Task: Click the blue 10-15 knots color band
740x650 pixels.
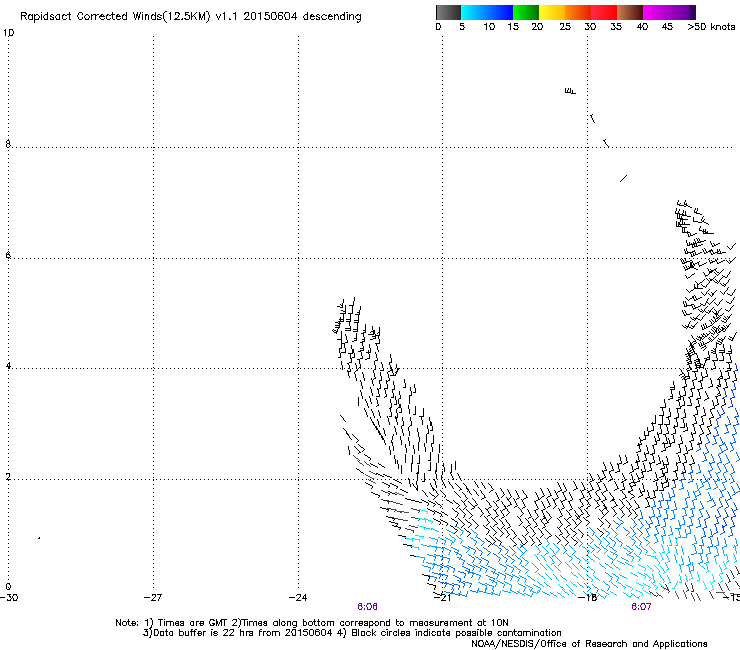Action: 500,12
